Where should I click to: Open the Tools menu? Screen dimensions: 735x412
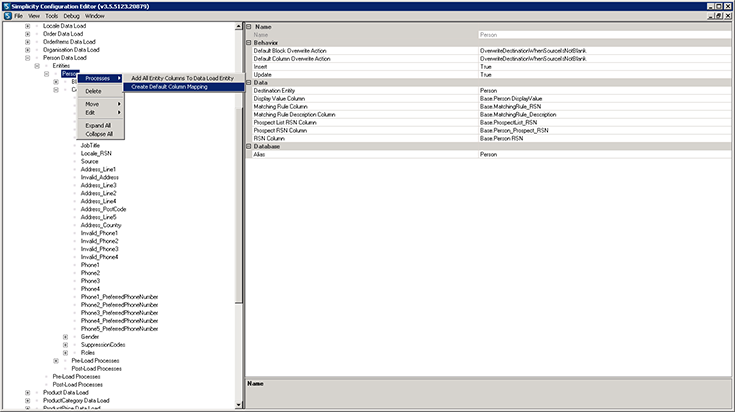pos(52,16)
